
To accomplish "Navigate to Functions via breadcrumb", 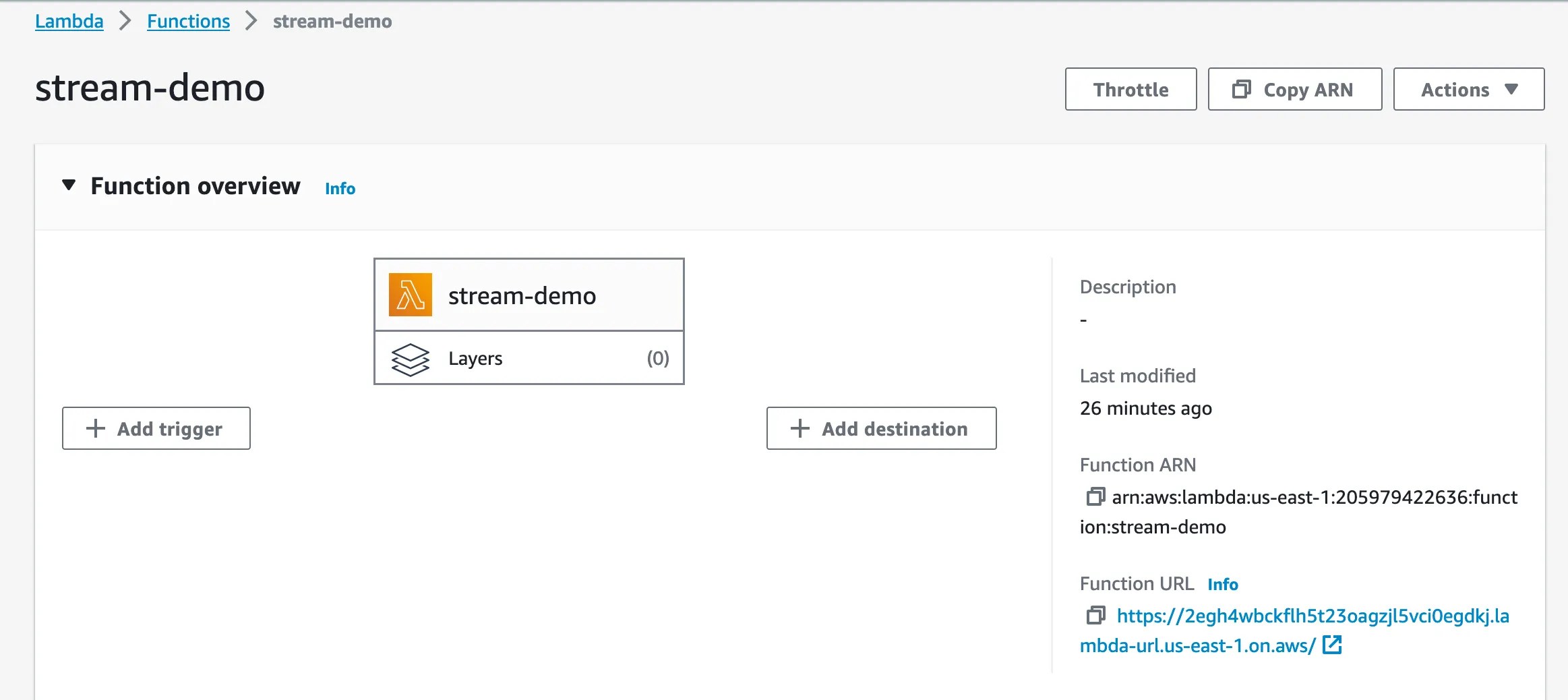I will point(188,20).
